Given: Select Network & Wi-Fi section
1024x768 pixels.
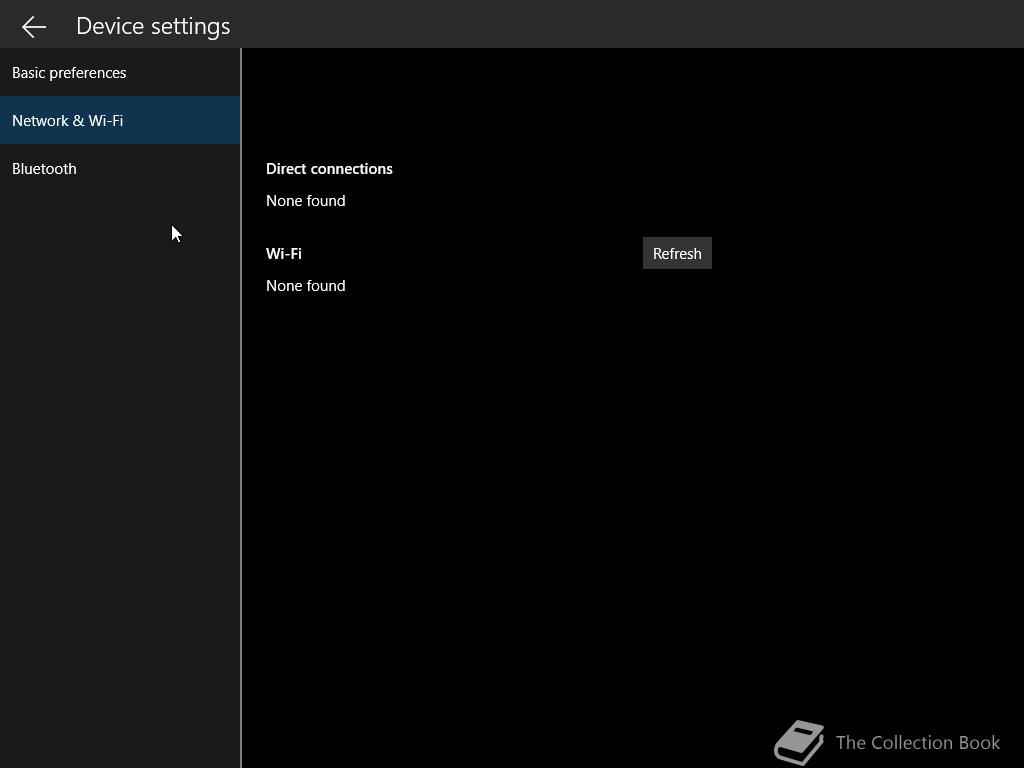Looking at the screenshot, I should 120,120.
